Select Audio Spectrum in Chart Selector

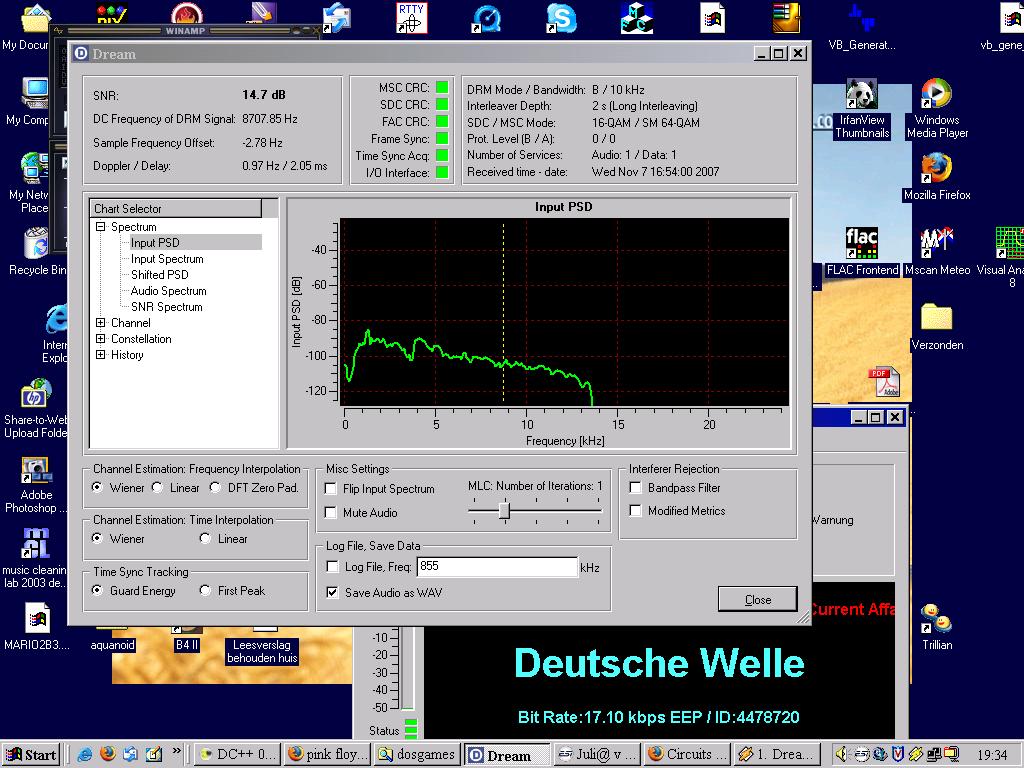tap(168, 291)
